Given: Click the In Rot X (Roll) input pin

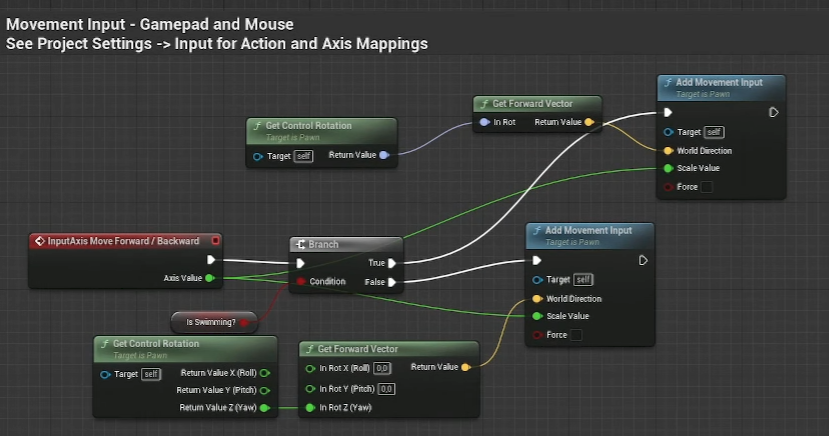Looking at the screenshot, I should coord(310,368).
